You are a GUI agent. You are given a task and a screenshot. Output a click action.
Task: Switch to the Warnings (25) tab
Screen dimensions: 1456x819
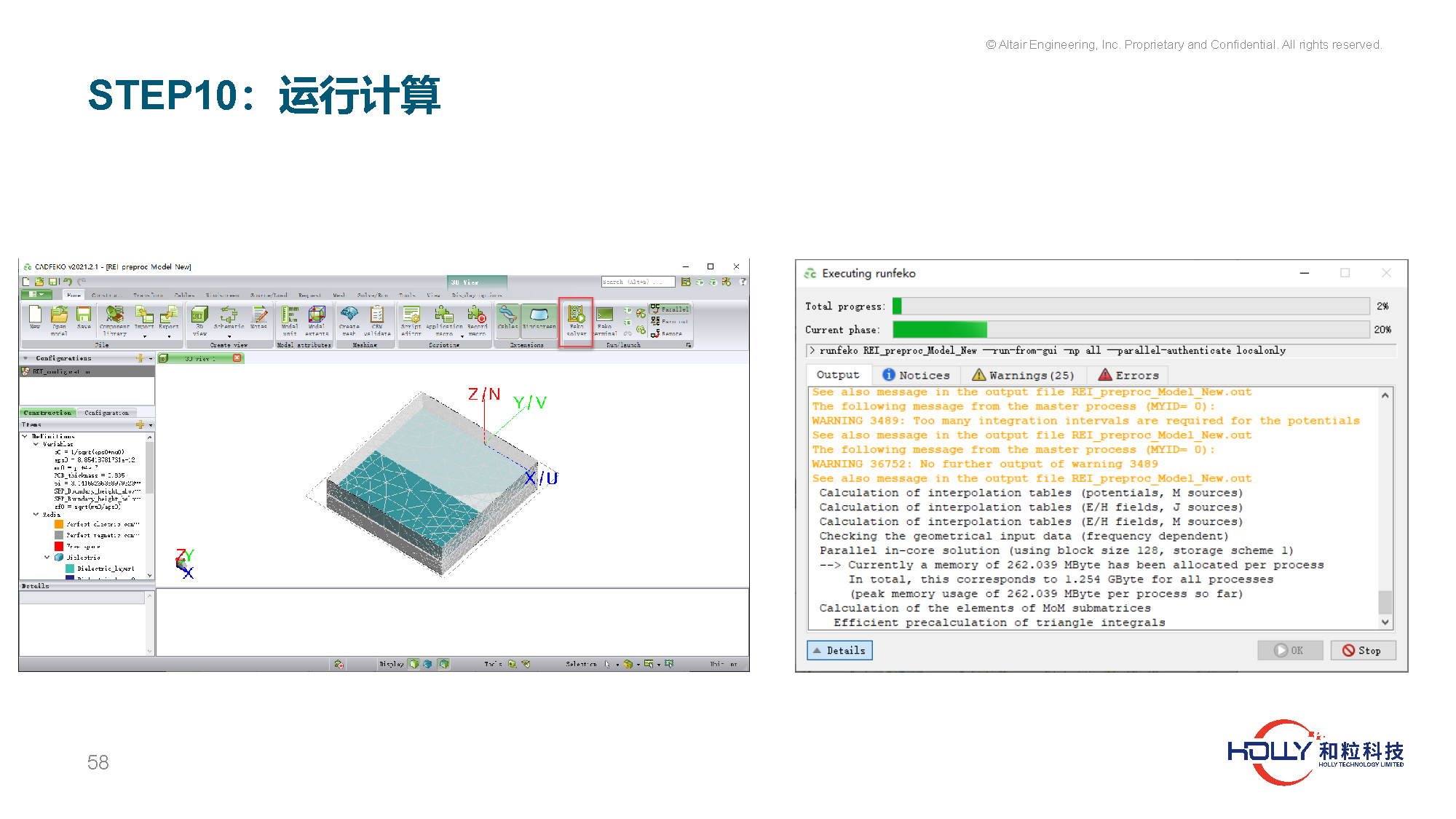(1023, 375)
